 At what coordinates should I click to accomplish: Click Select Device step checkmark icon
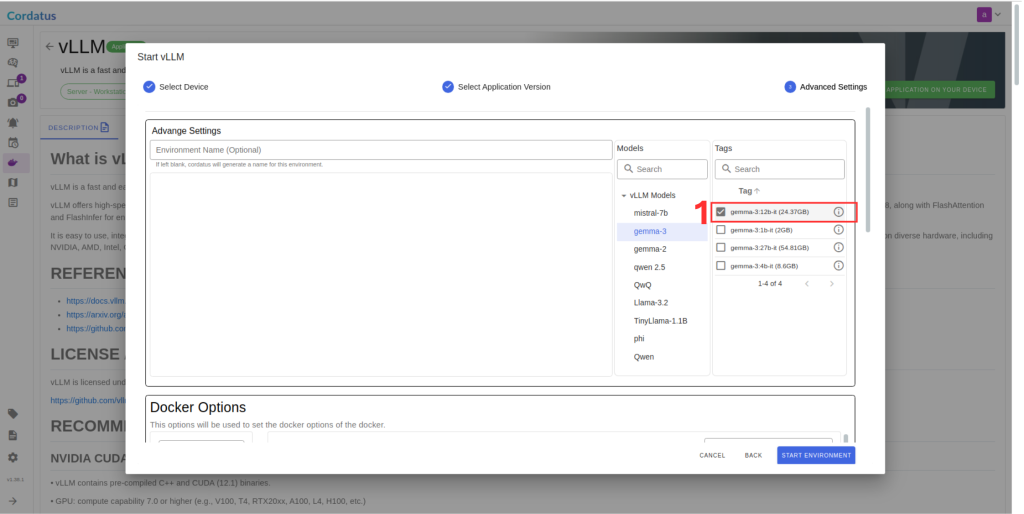pyautogui.click(x=149, y=87)
